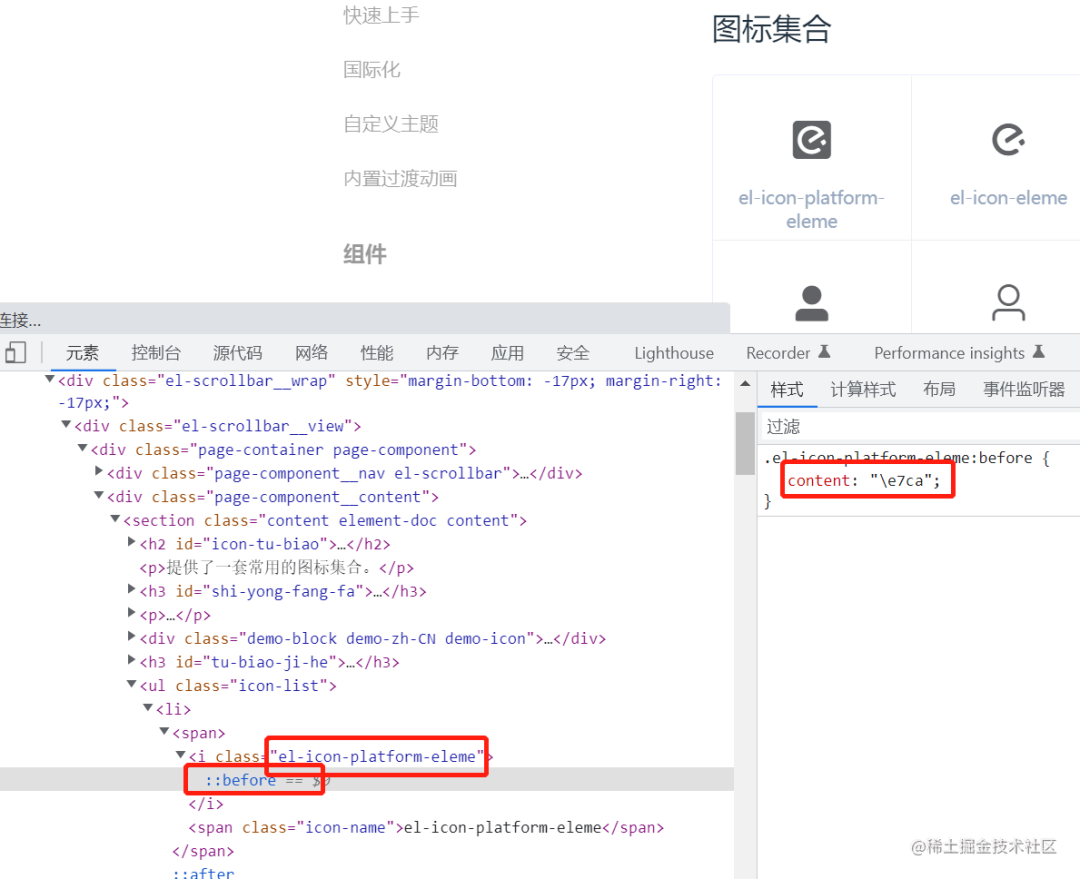This screenshot has width=1080, height=879.
Task: Open the 自定义主题 sidebar link
Action: (x=391, y=124)
